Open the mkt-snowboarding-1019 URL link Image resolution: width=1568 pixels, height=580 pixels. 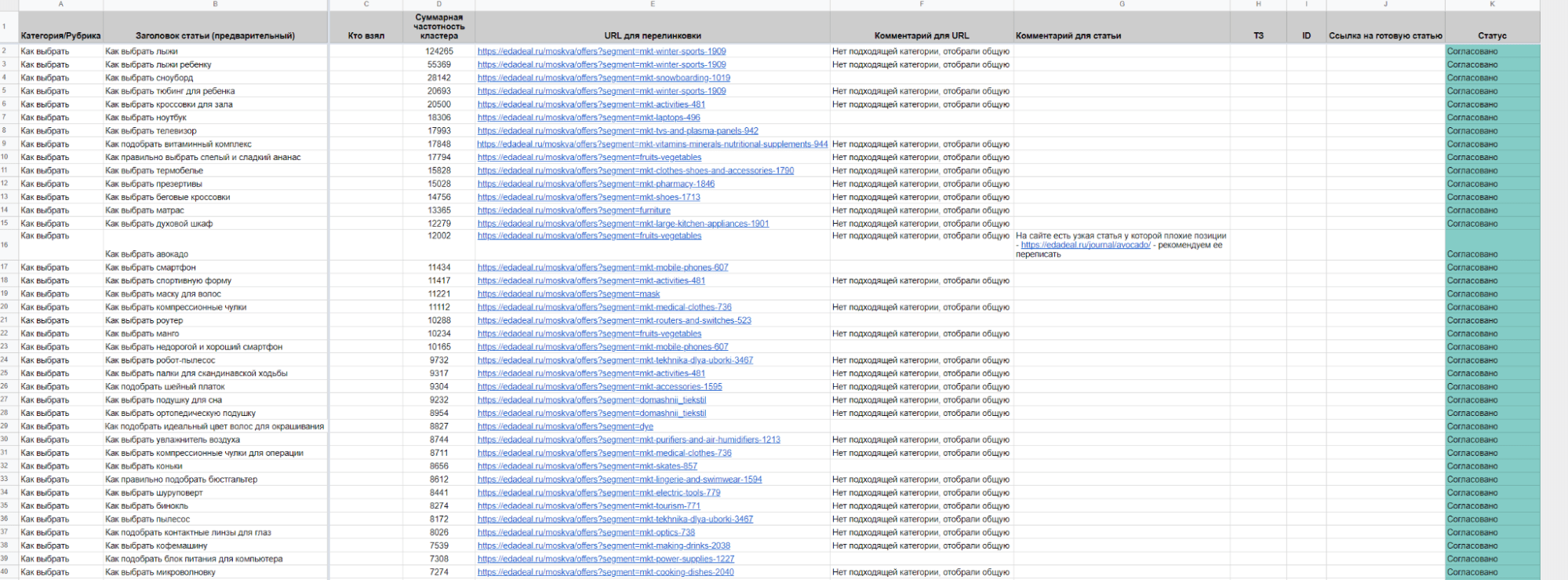pyautogui.click(x=603, y=78)
